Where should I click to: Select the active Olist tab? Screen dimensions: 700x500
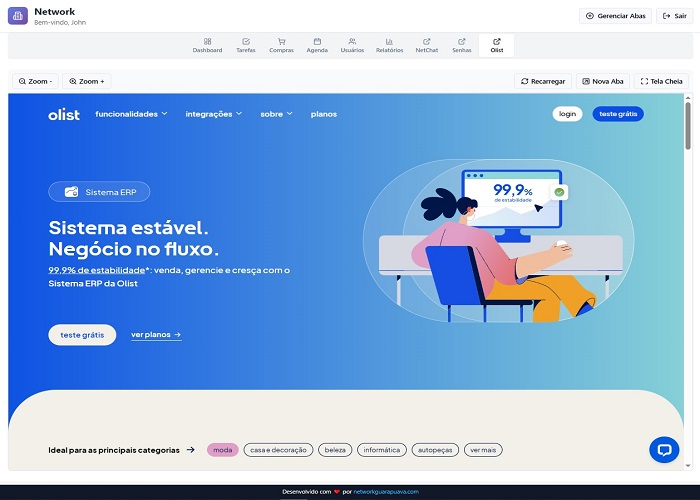(x=496, y=46)
